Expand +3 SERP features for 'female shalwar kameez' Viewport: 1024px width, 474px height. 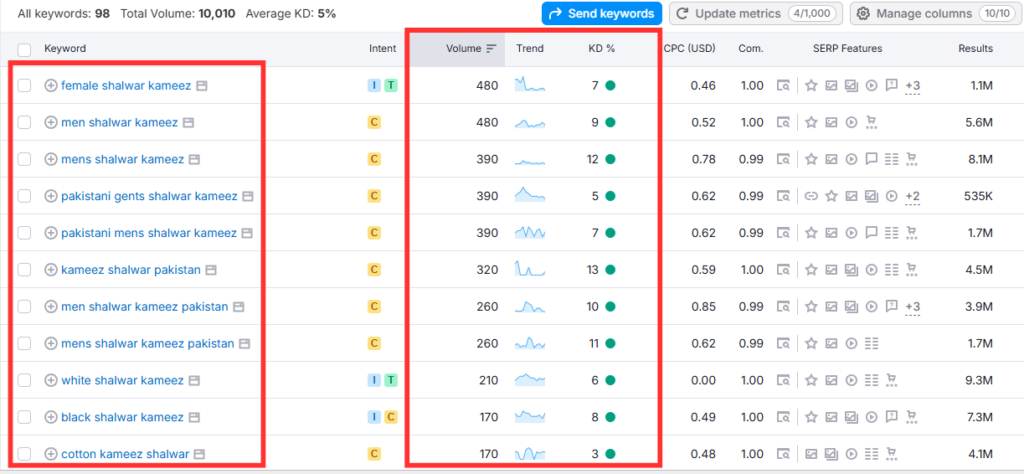[x=912, y=86]
